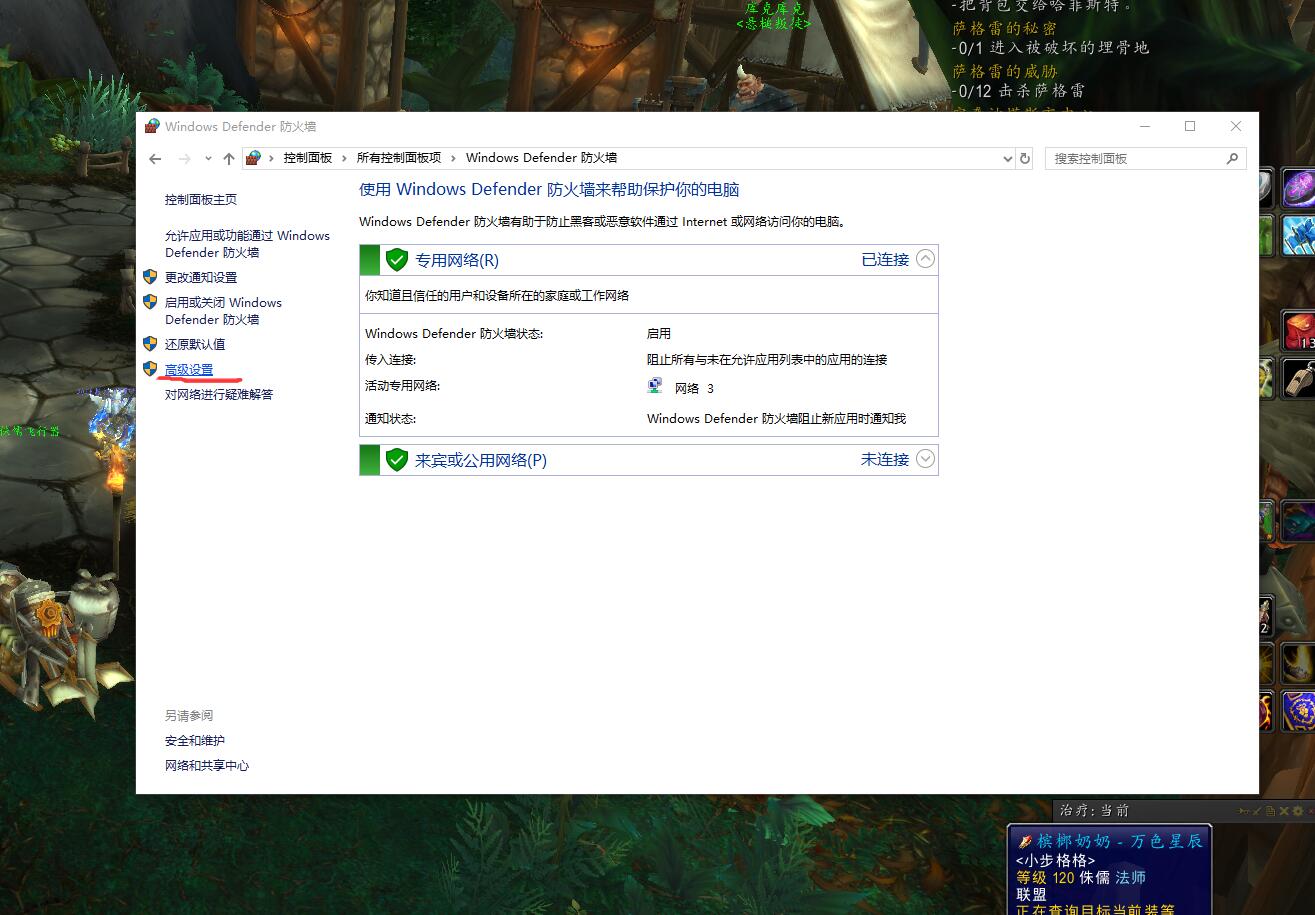
Task: Click the 来宾或公用网络(P) header text
Action: click(x=481, y=460)
